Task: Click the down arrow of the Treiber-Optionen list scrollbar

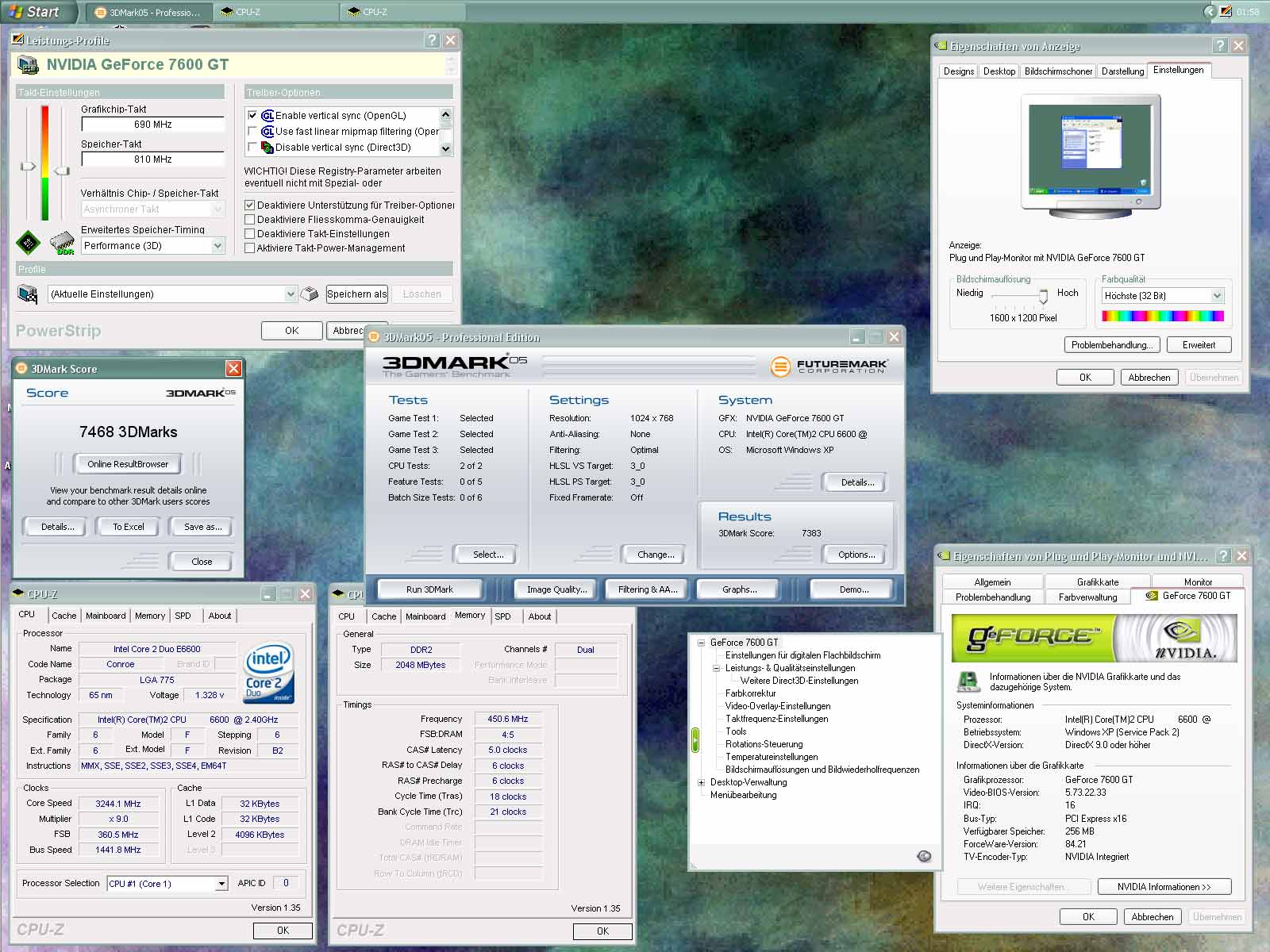Action: click(x=445, y=148)
